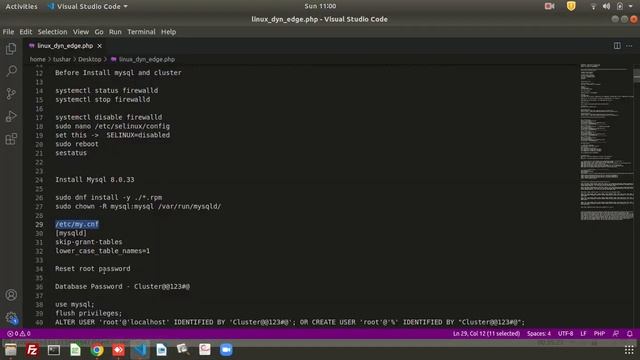640x360 pixels.
Task: Click the yellow shield tray icon
Action: [x=571, y=6]
